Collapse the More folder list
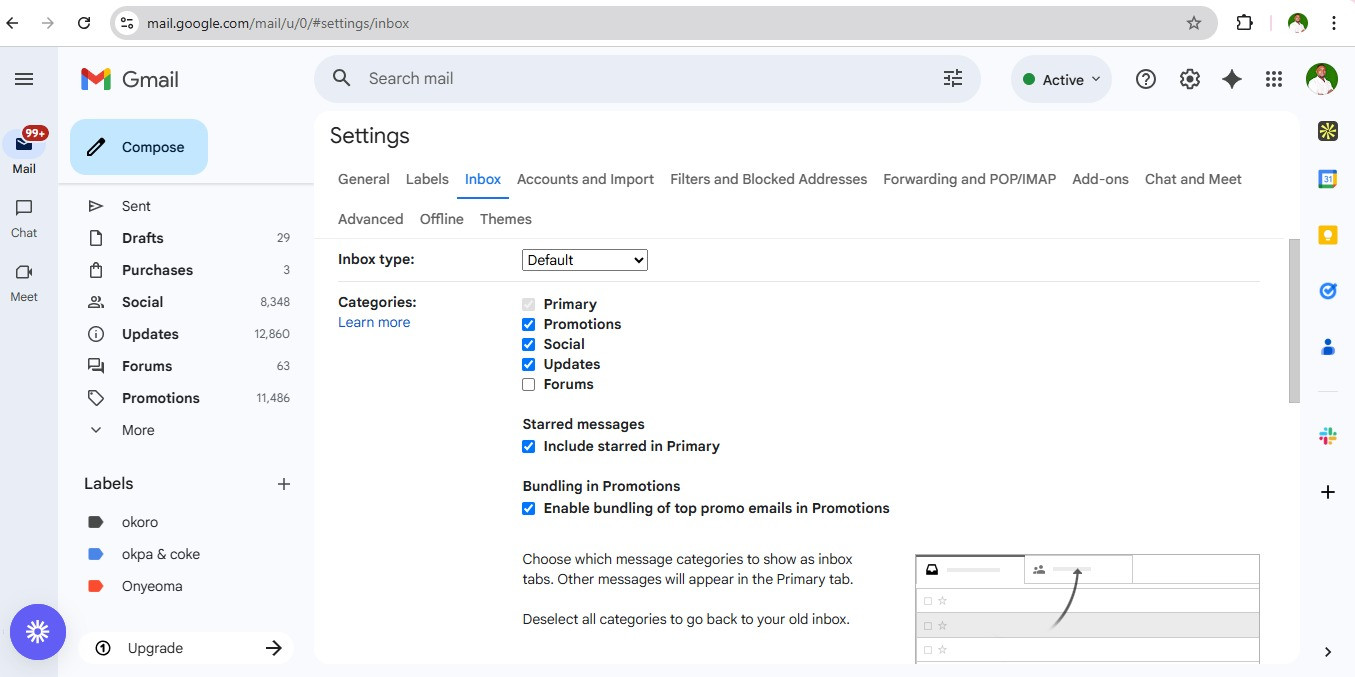1355x677 pixels. click(x=138, y=430)
